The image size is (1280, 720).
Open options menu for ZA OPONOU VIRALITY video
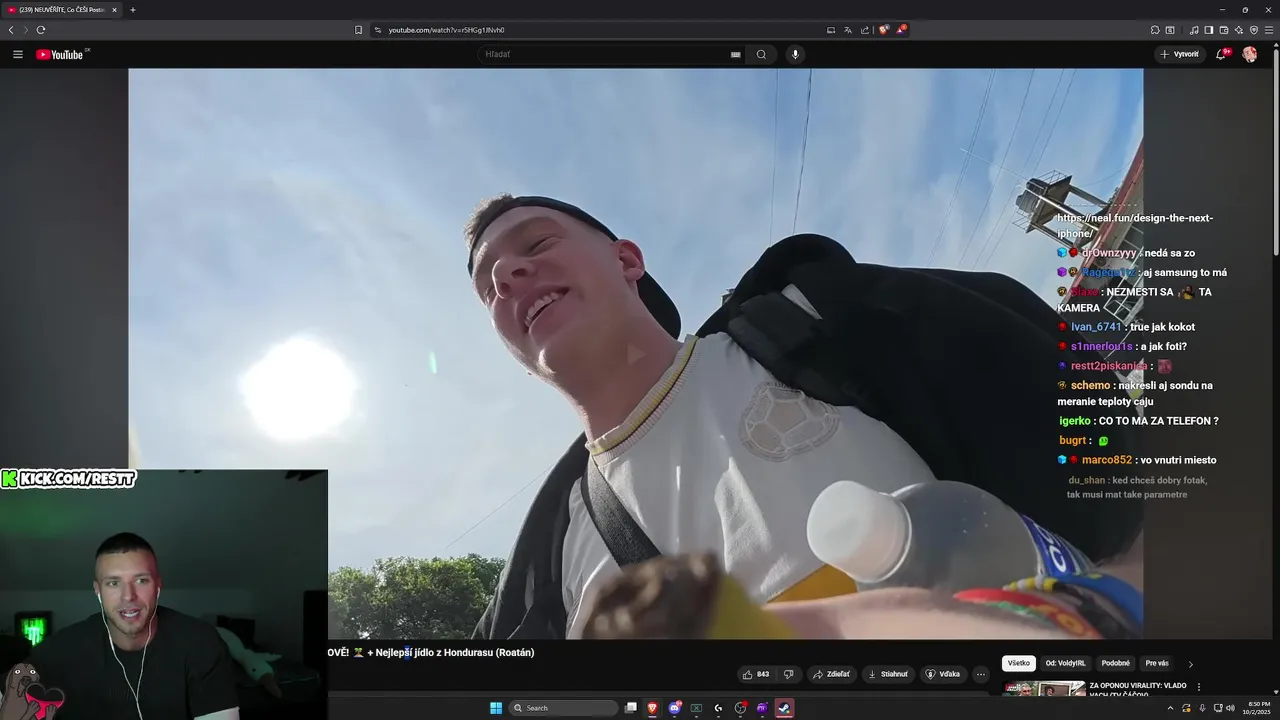(1199, 687)
